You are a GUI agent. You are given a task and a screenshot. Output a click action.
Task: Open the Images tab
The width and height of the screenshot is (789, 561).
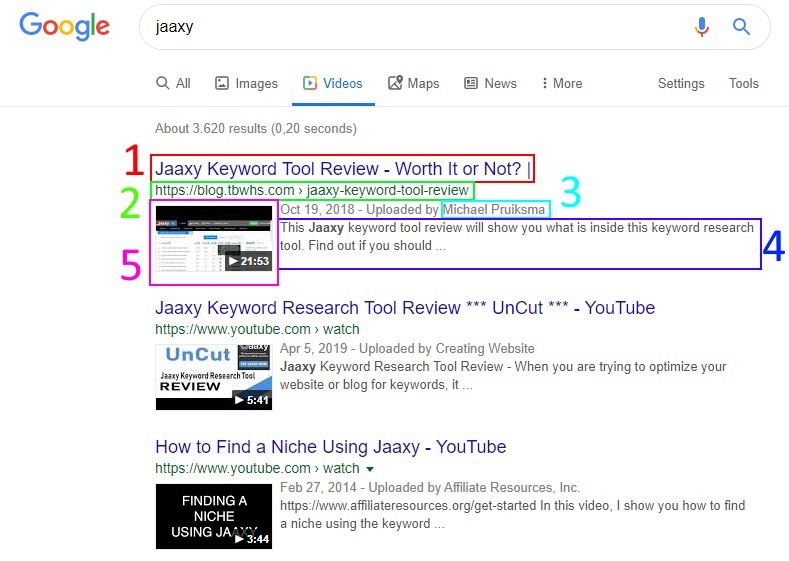[247, 83]
